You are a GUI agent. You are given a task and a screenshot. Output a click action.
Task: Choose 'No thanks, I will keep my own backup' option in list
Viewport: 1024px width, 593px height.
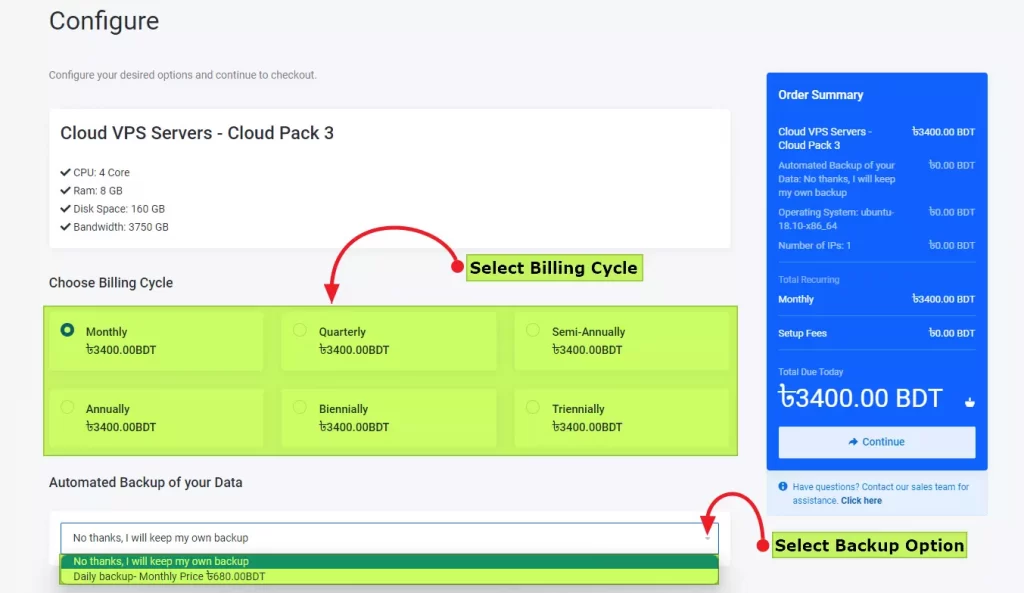click(x=389, y=561)
